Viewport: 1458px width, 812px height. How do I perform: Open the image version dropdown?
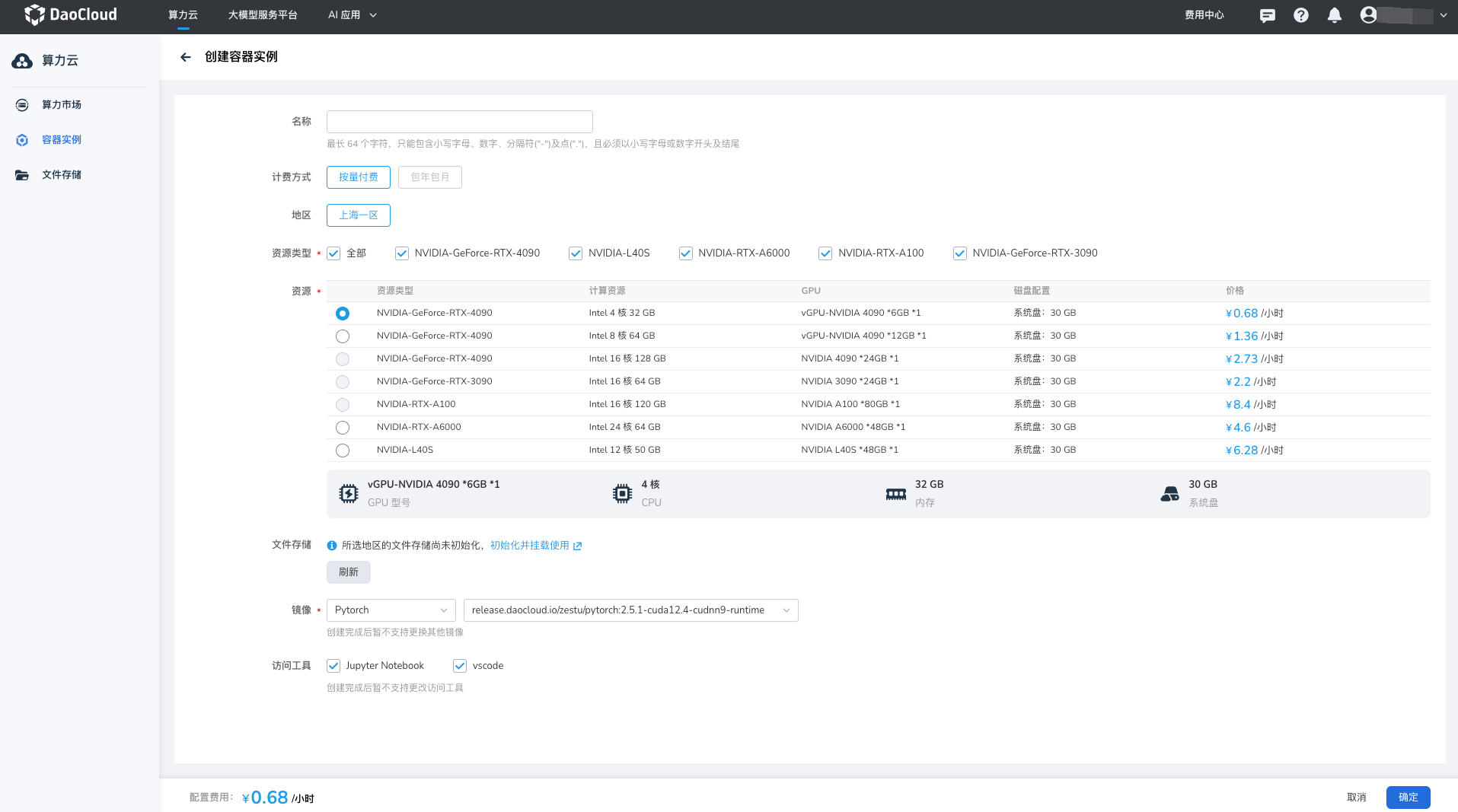click(x=630, y=610)
